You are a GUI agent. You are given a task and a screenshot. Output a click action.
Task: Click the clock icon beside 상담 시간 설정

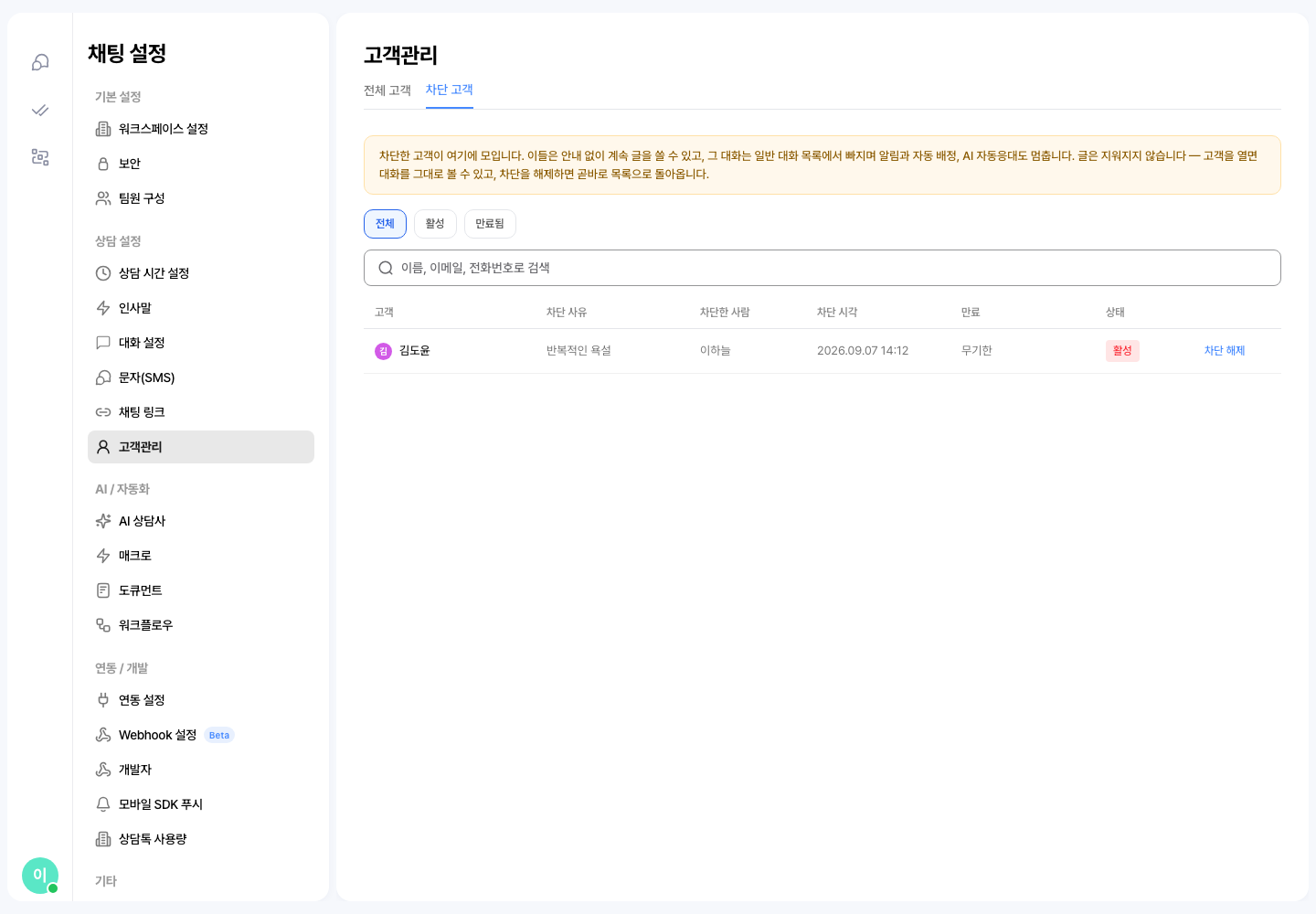click(103, 273)
